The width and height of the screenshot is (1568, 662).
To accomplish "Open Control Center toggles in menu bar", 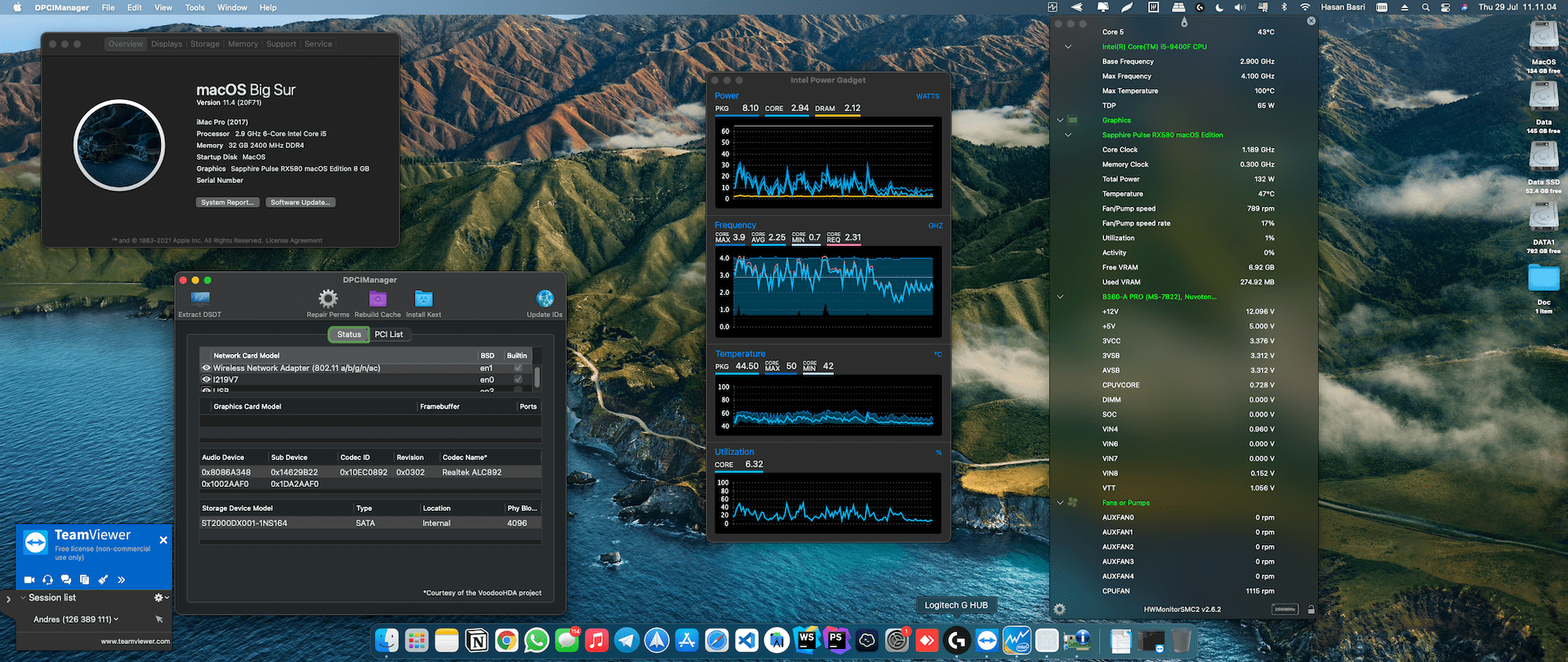I will 1445,7.
